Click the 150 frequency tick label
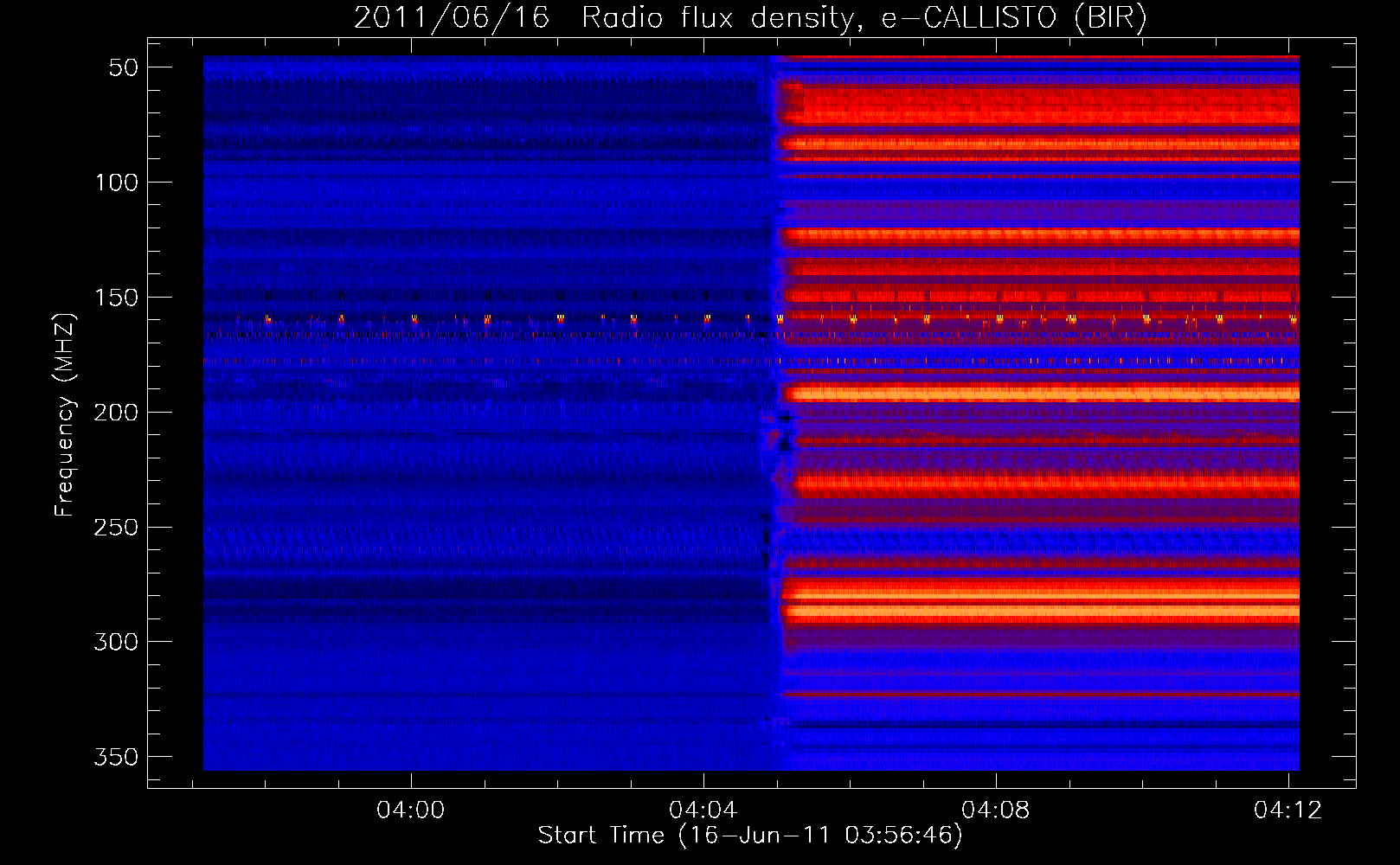Viewport: 1400px width, 865px height. pyautogui.click(x=116, y=298)
